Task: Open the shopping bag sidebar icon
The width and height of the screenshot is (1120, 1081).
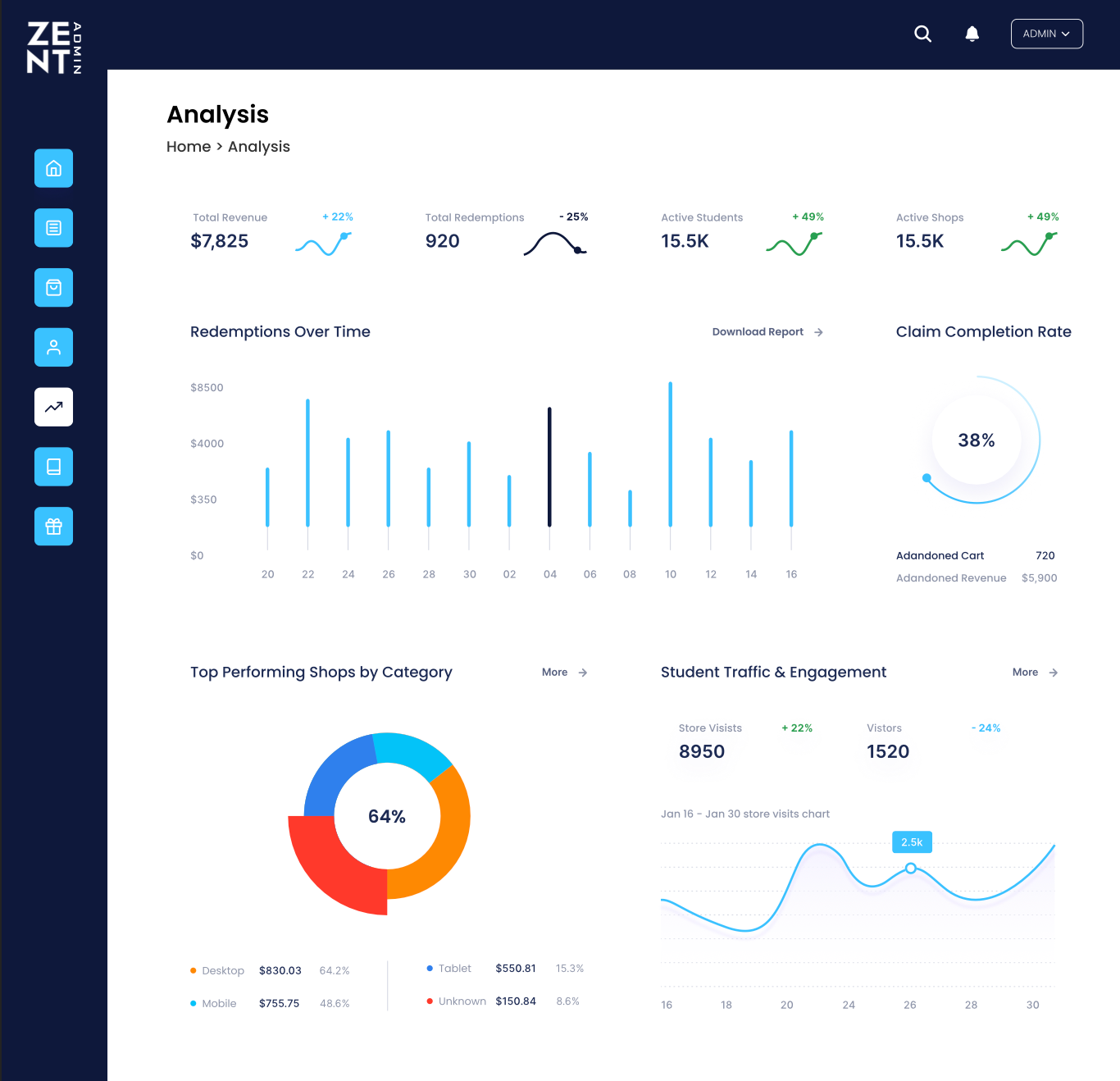Action: tap(53, 288)
